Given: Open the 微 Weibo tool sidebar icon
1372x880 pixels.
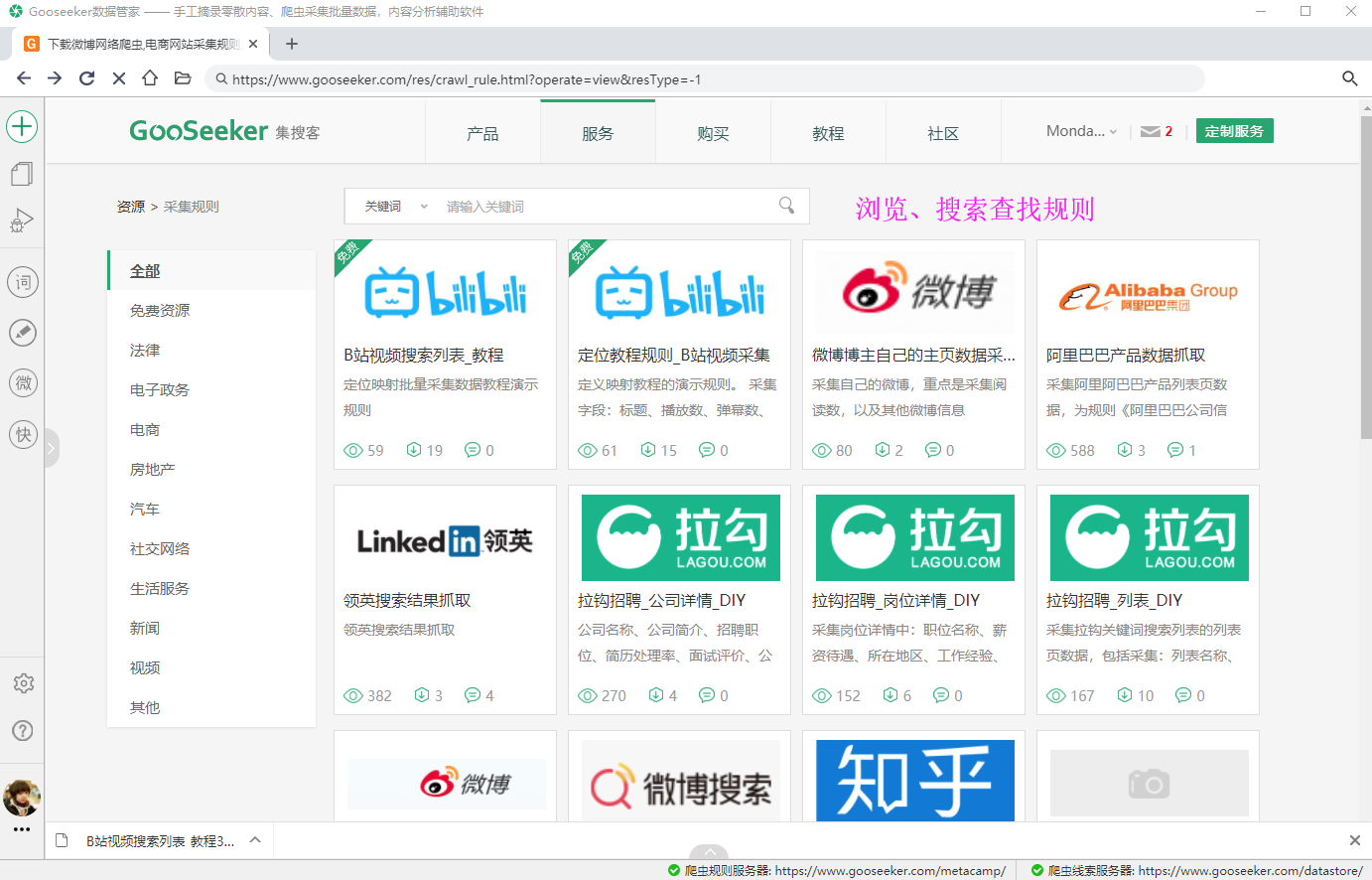Looking at the screenshot, I should click(x=23, y=383).
